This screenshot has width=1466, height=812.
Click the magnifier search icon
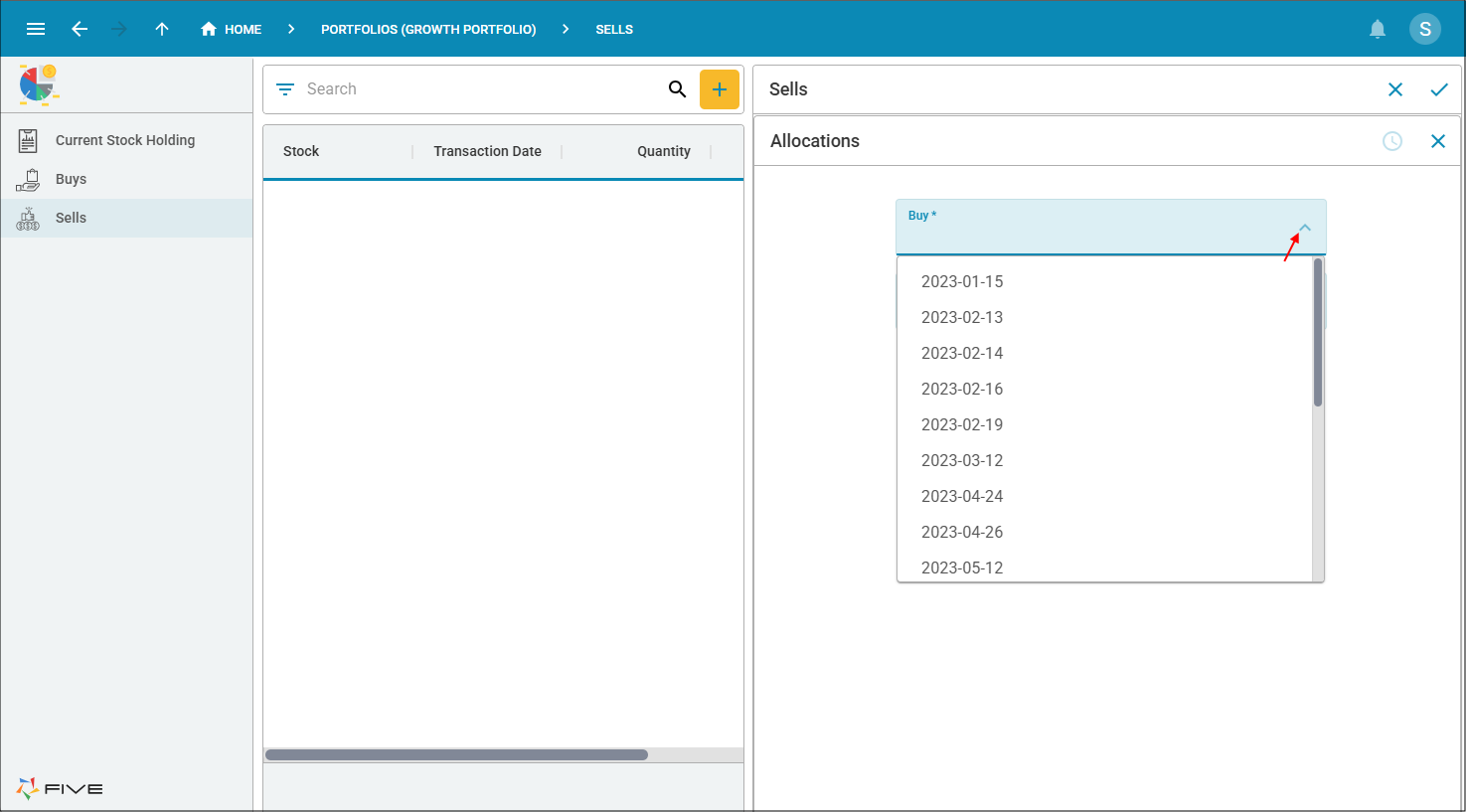tap(677, 89)
